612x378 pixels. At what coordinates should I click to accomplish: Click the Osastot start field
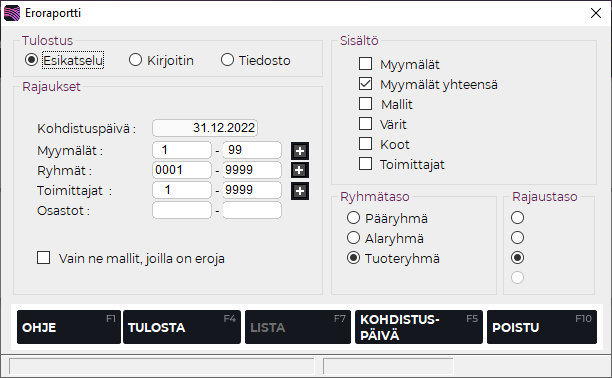[x=182, y=210]
